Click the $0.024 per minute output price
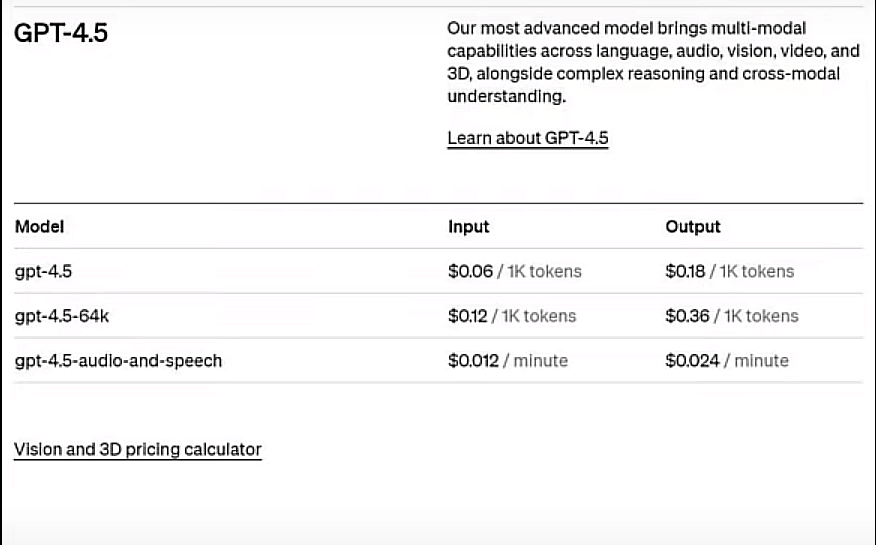This screenshot has height=545, width=876. [692, 361]
